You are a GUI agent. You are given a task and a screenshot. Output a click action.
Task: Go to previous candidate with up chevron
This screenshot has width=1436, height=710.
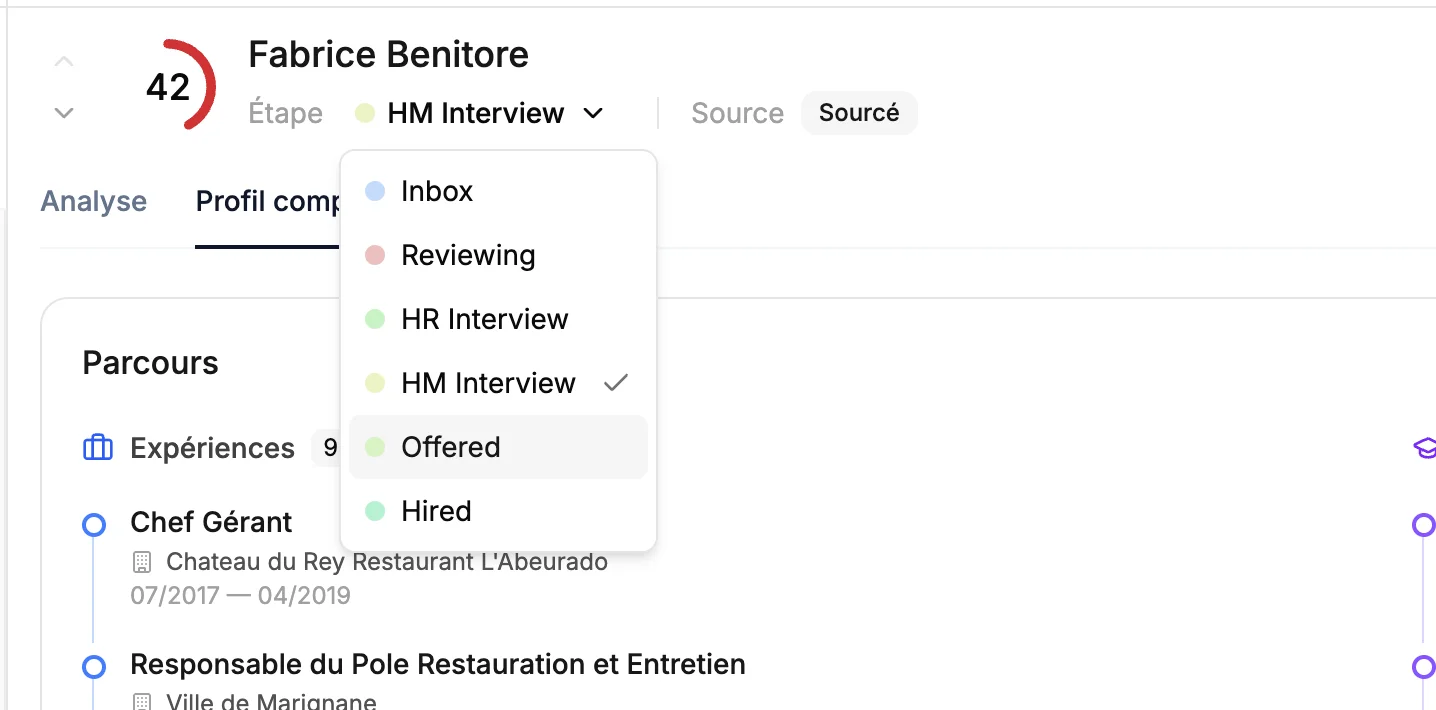point(64,62)
